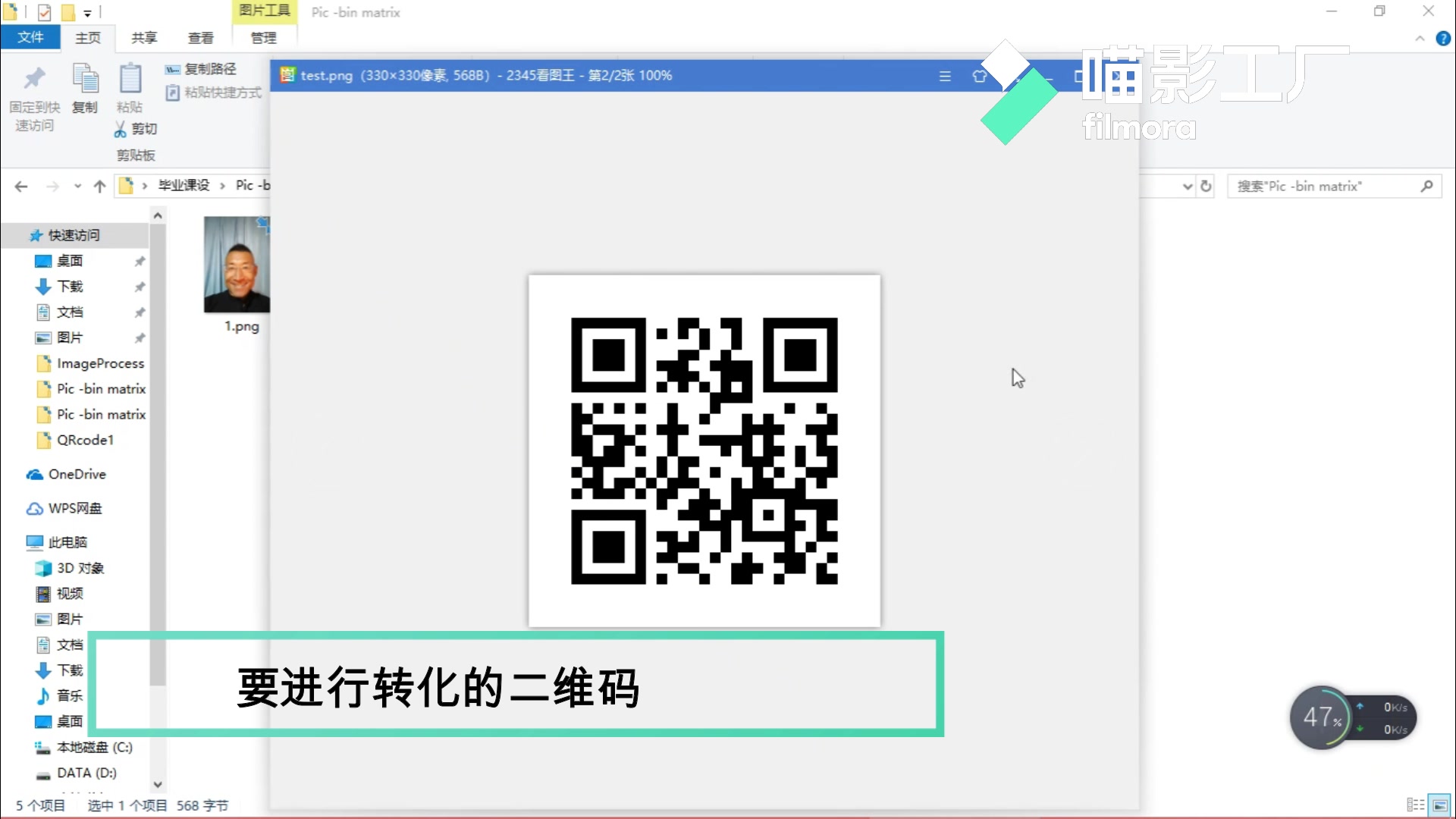Open the QRcode1 folder

[75, 440]
